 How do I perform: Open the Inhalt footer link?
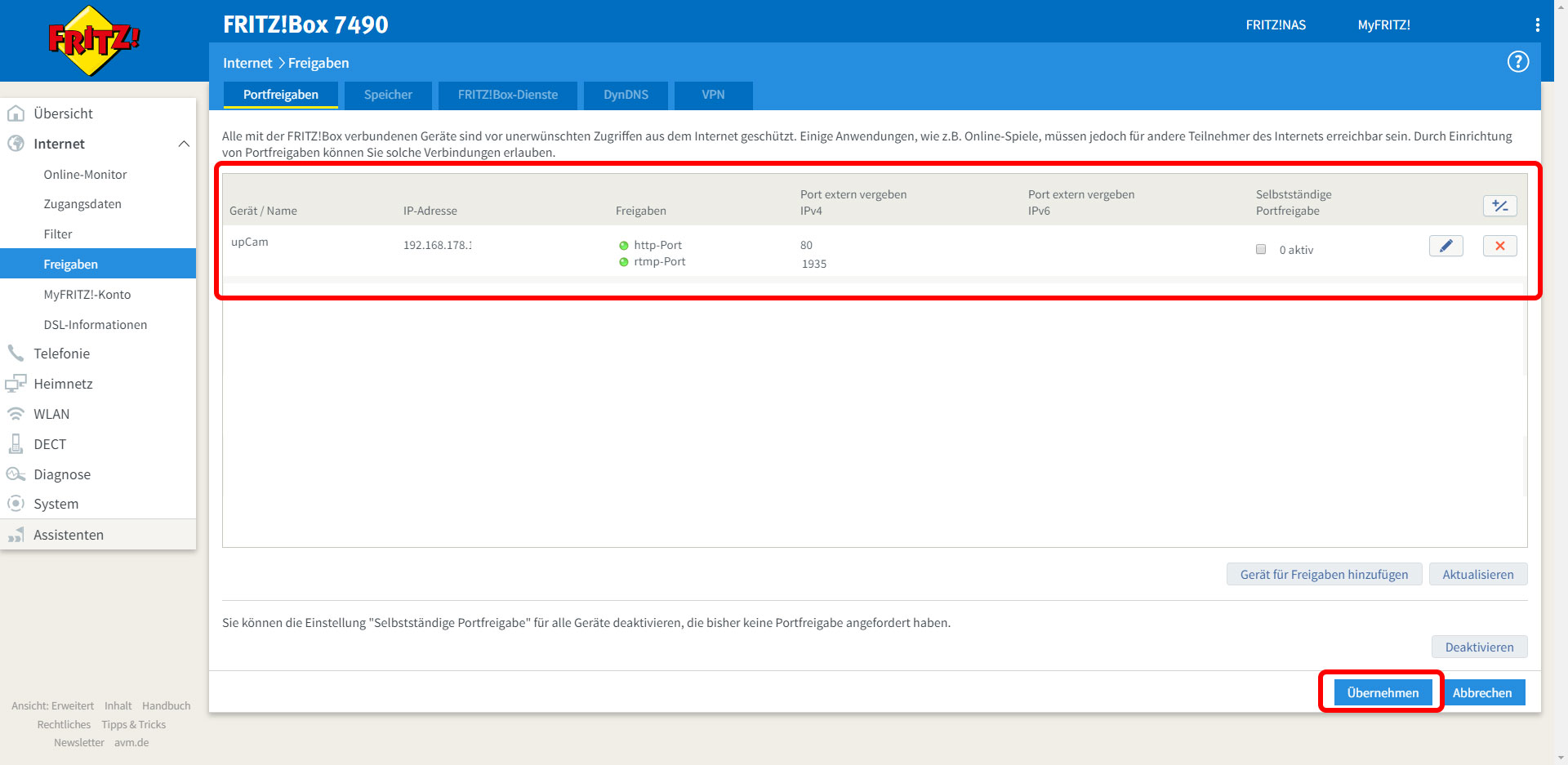pyautogui.click(x=118, y=705)
